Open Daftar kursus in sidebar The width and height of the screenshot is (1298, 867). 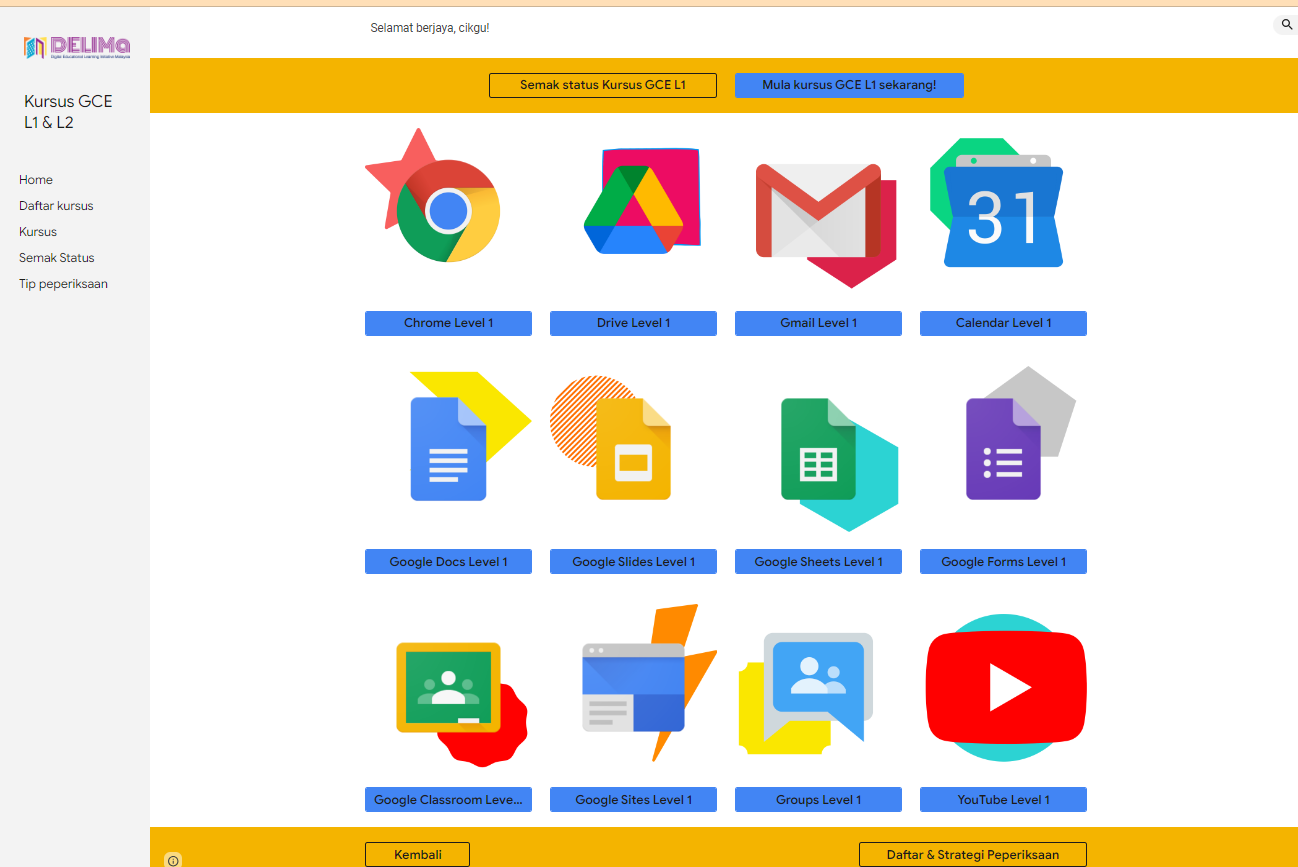click(56, 206)
